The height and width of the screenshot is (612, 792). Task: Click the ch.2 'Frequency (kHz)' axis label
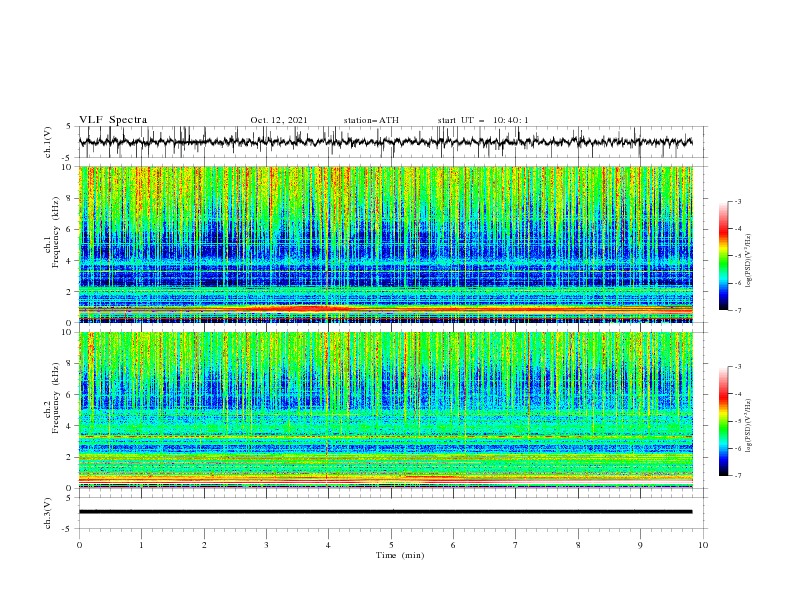point(56,398)
